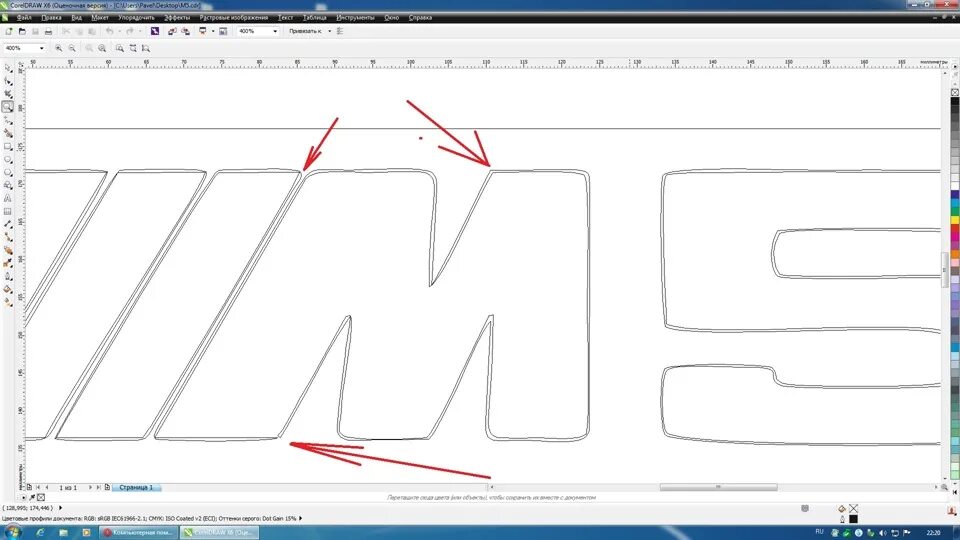Open the Макет menu
Screen dimensions: 960x540
click(x=100, y=18)
